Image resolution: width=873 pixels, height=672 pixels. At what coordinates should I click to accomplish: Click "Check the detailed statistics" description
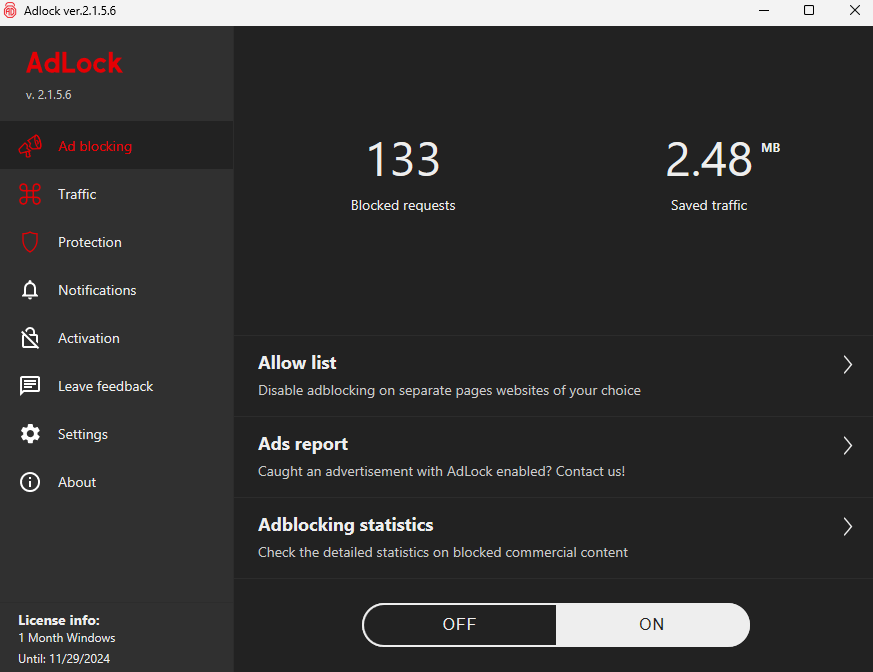click(443, 552)
